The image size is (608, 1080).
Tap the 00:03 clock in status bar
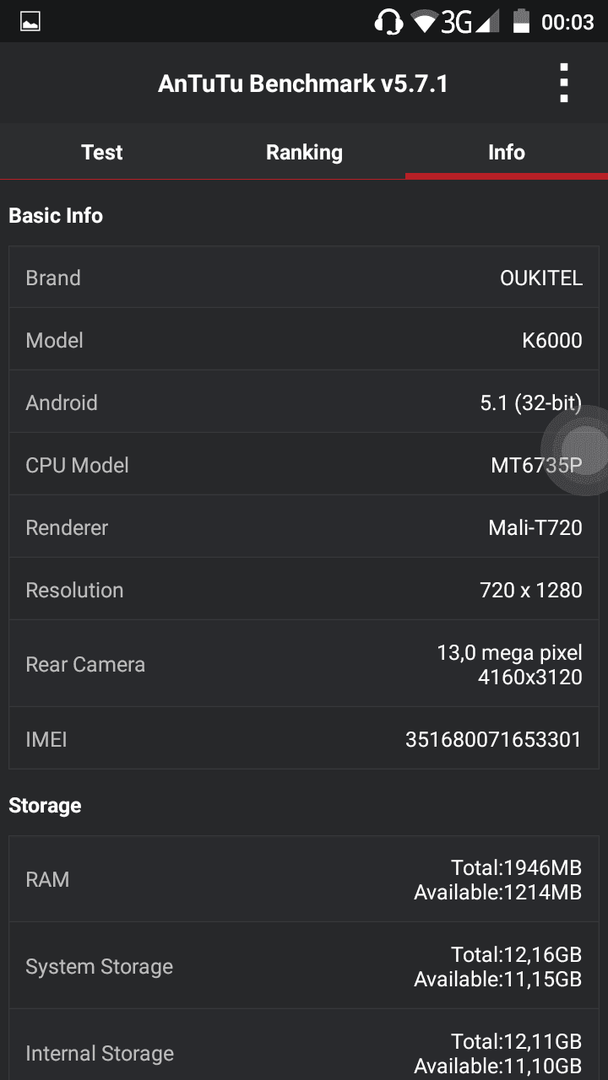click(567, 23)
